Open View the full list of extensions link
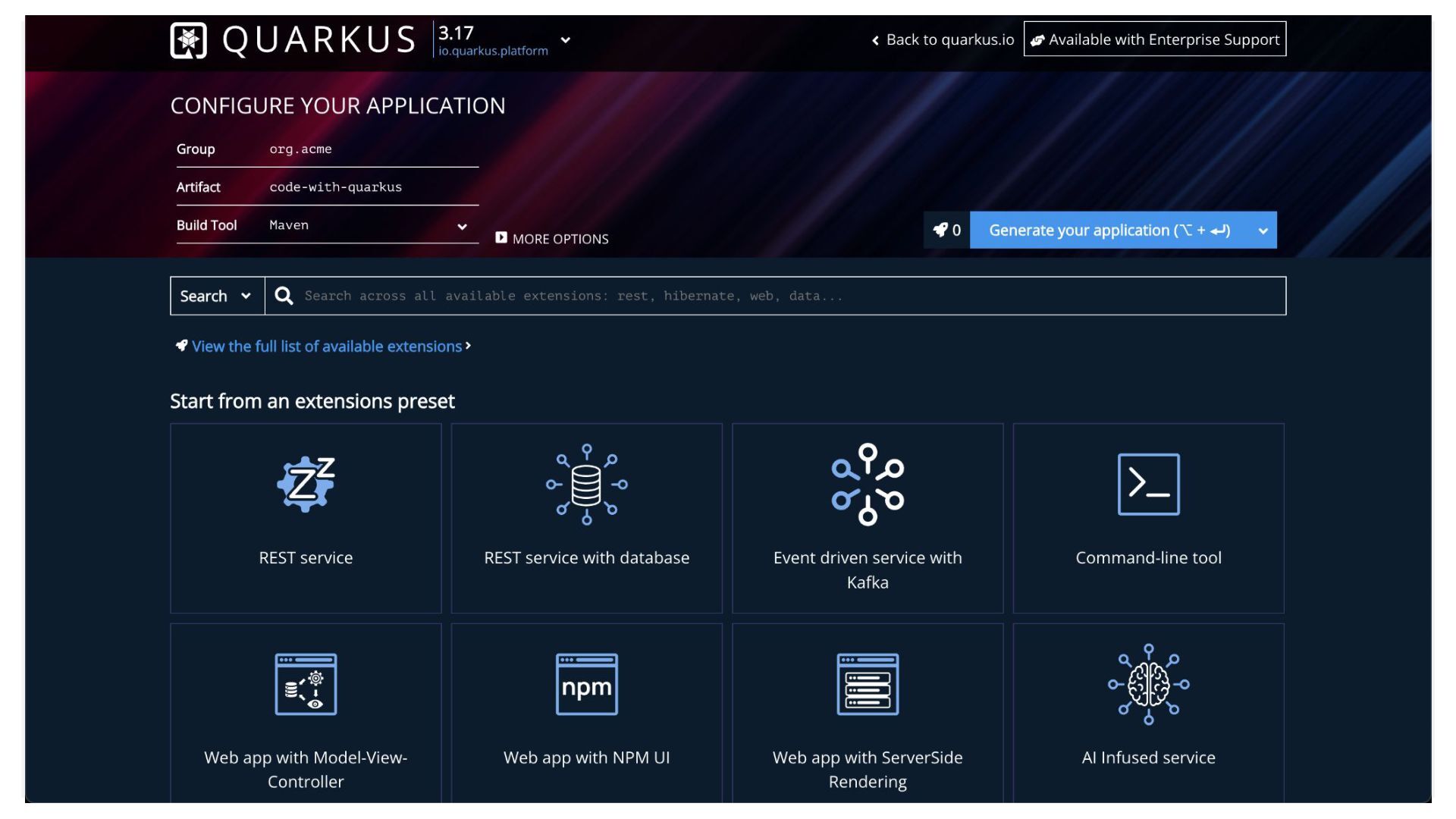Viewport: 1456px width, 819px height. [x=327, y=347]
